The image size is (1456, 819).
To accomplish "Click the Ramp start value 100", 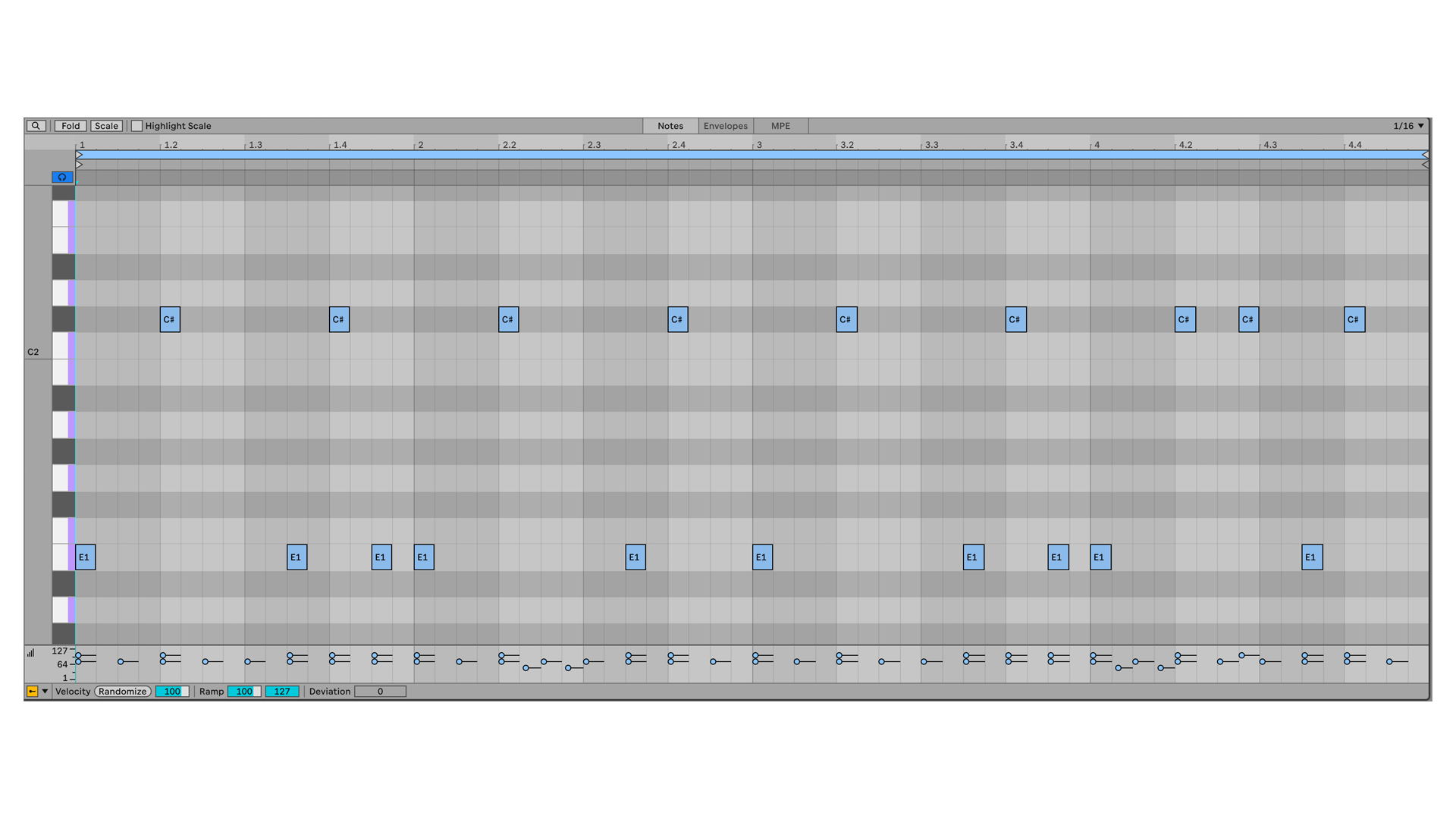I will pos(244,692).
